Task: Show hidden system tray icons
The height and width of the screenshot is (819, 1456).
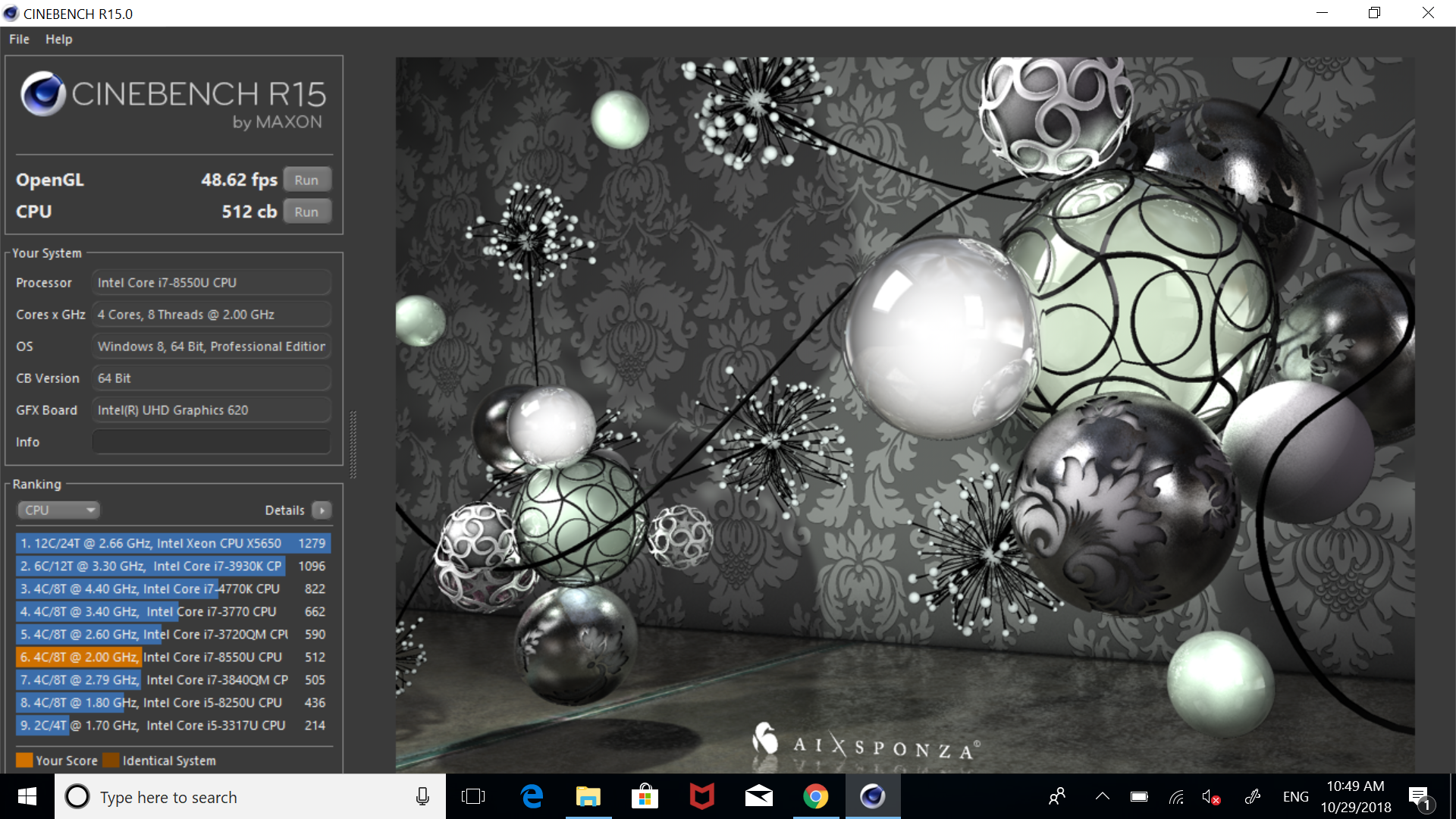Action: click(x=1103, y=796)
